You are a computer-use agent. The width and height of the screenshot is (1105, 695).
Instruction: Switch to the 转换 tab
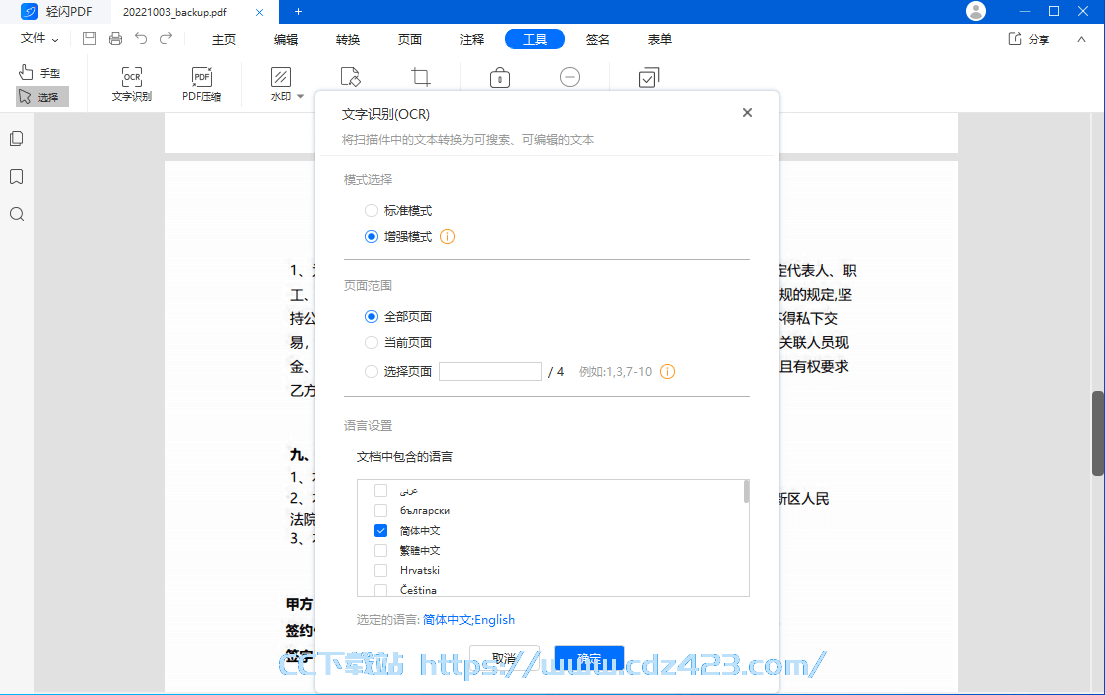coord(347,39)
